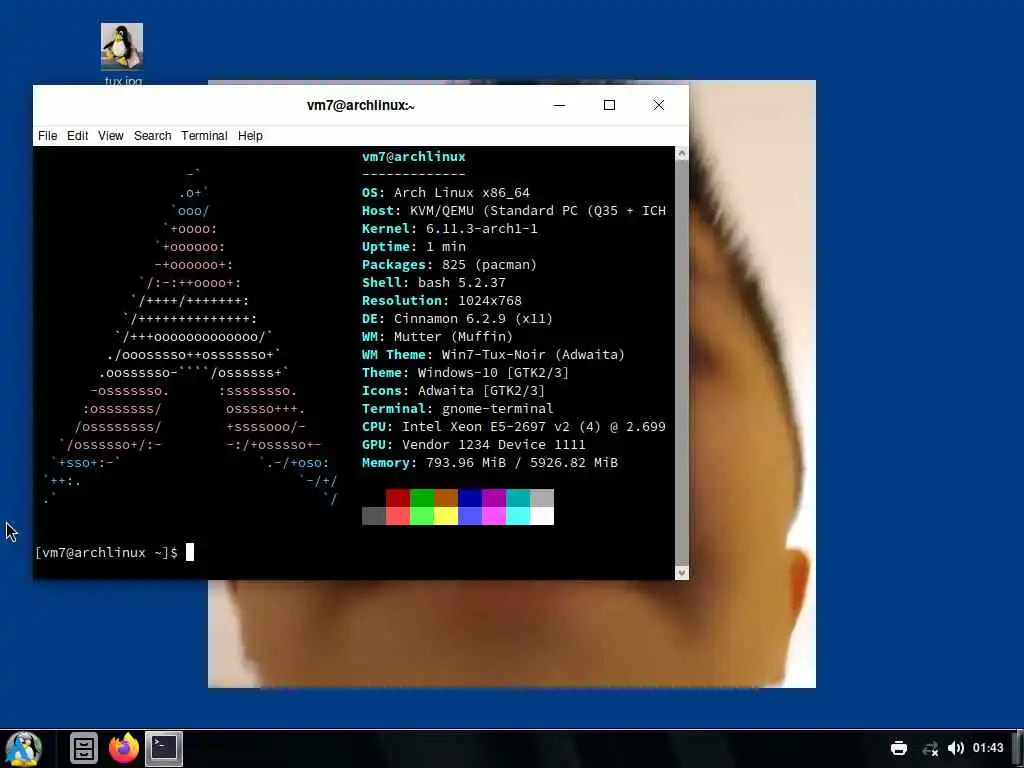The image size is (1024, 768).
Task: Click the "Shell: bash 5.2.37" line
Action: [x=434, y=282]
